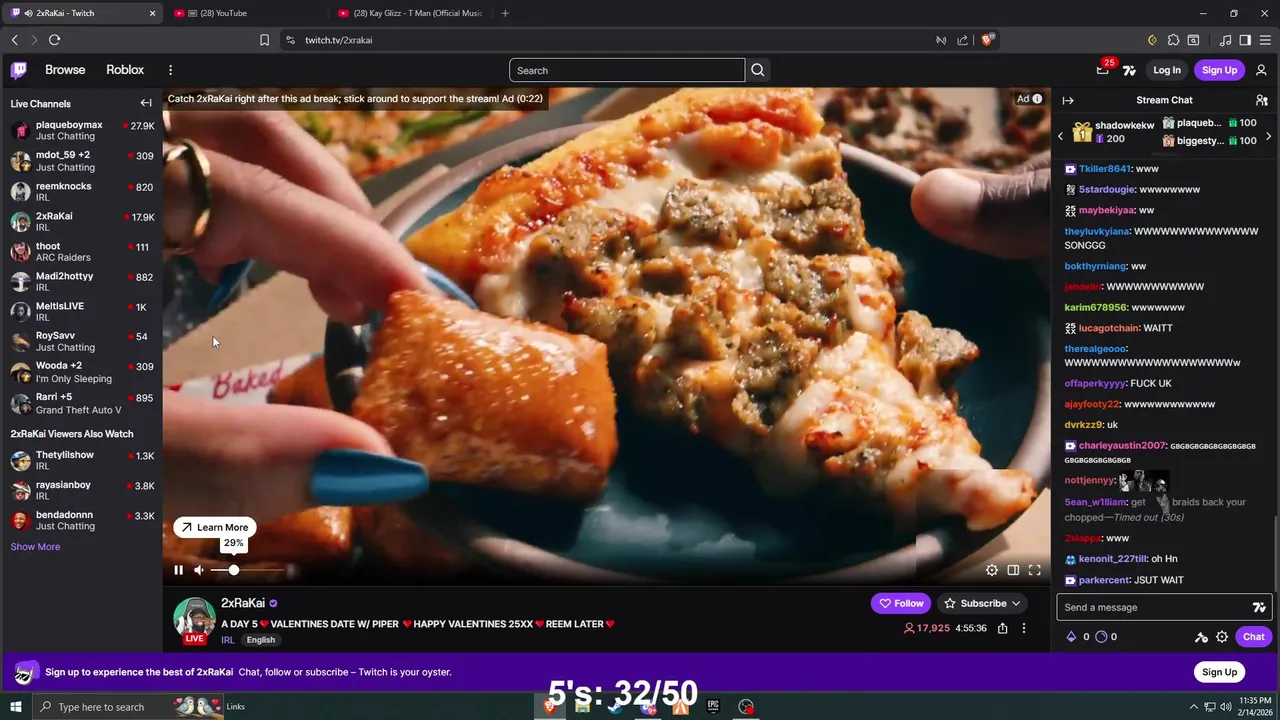The height and width of the screenshot is (720, 1280).
Task: Open the Windows Start button
Action: 16,707
